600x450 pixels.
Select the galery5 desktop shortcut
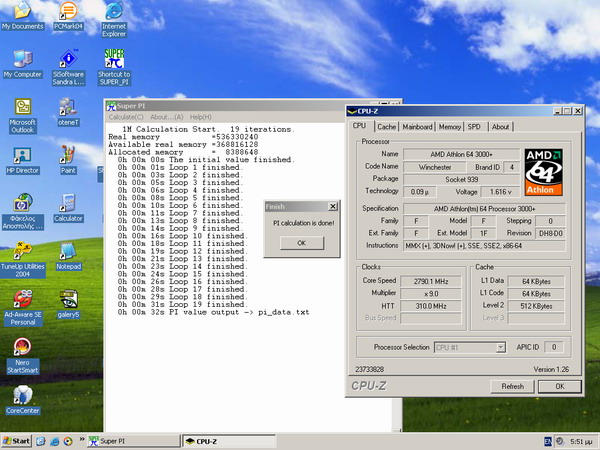[x=68, y=305]
